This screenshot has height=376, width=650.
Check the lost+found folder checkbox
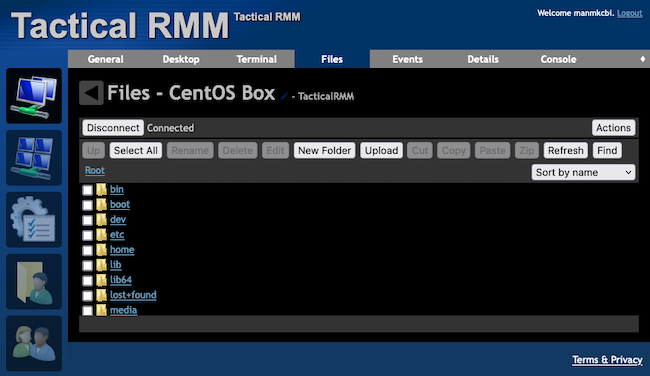pos(87,296)
